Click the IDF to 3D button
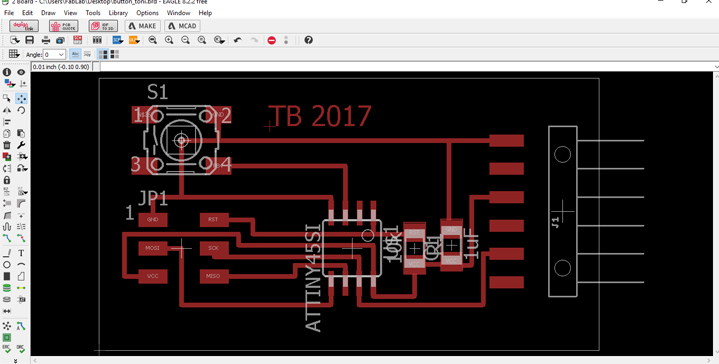The width and height of the screenshot is (719, 364). 103,26
